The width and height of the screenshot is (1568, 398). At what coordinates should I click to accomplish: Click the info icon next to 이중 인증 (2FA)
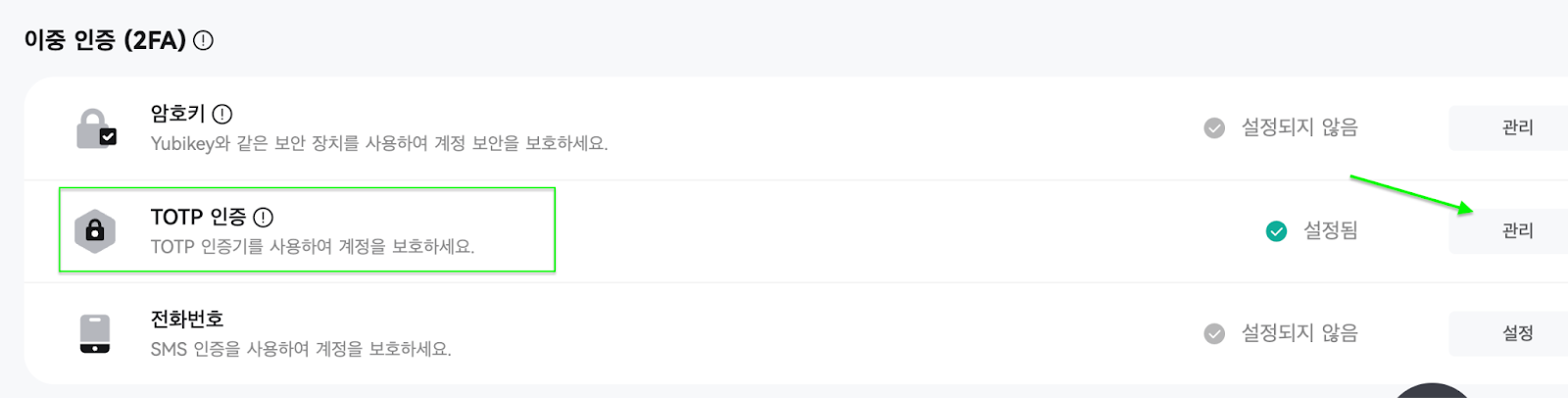tap(203, 40)
